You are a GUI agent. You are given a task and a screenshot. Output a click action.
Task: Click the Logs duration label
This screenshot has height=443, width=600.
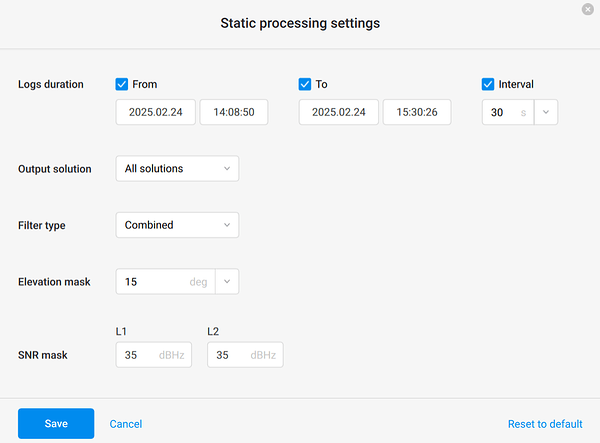point(51,84)
